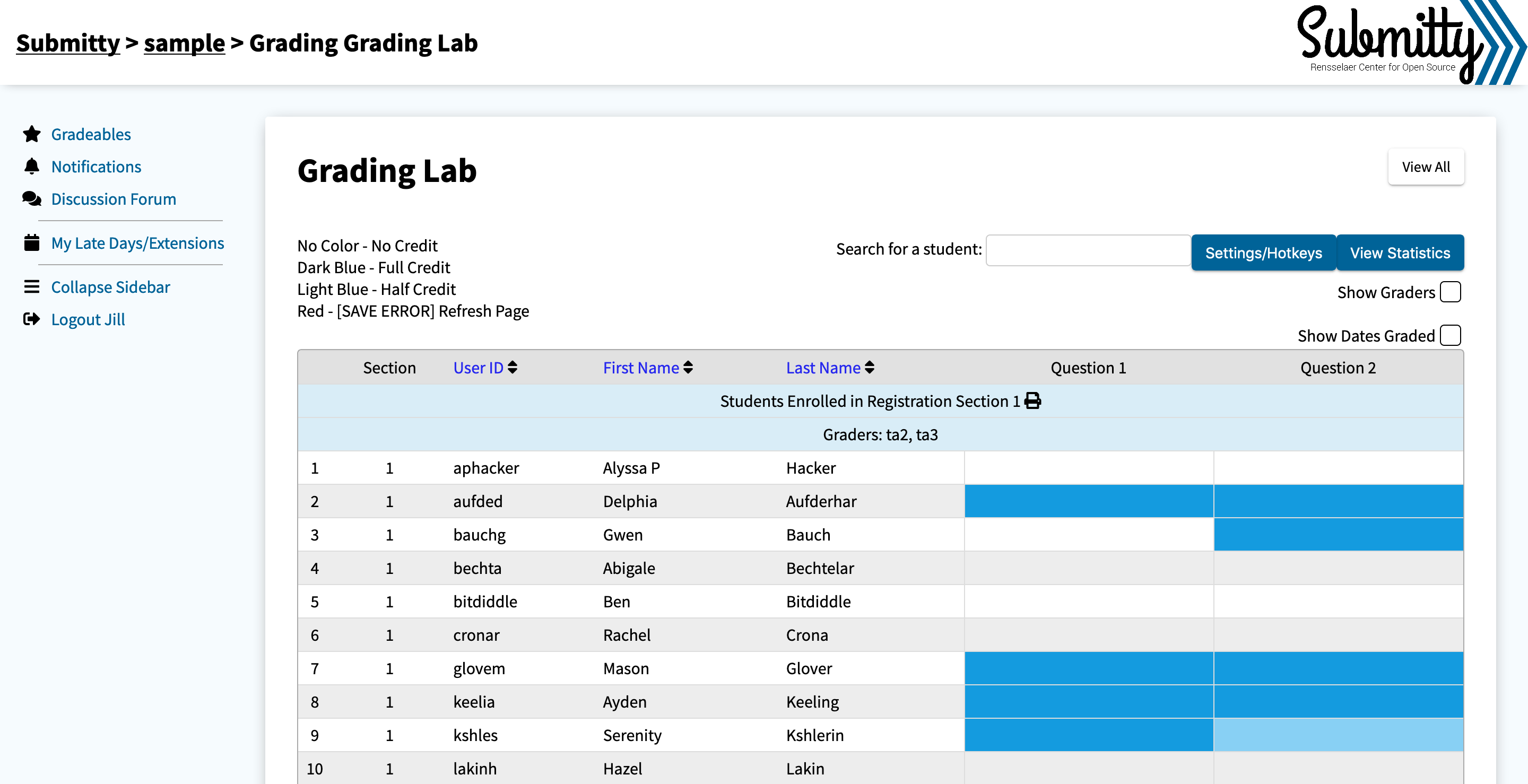Click the Submitty logo
The image size is (1528, 784).
(1410, 42)
